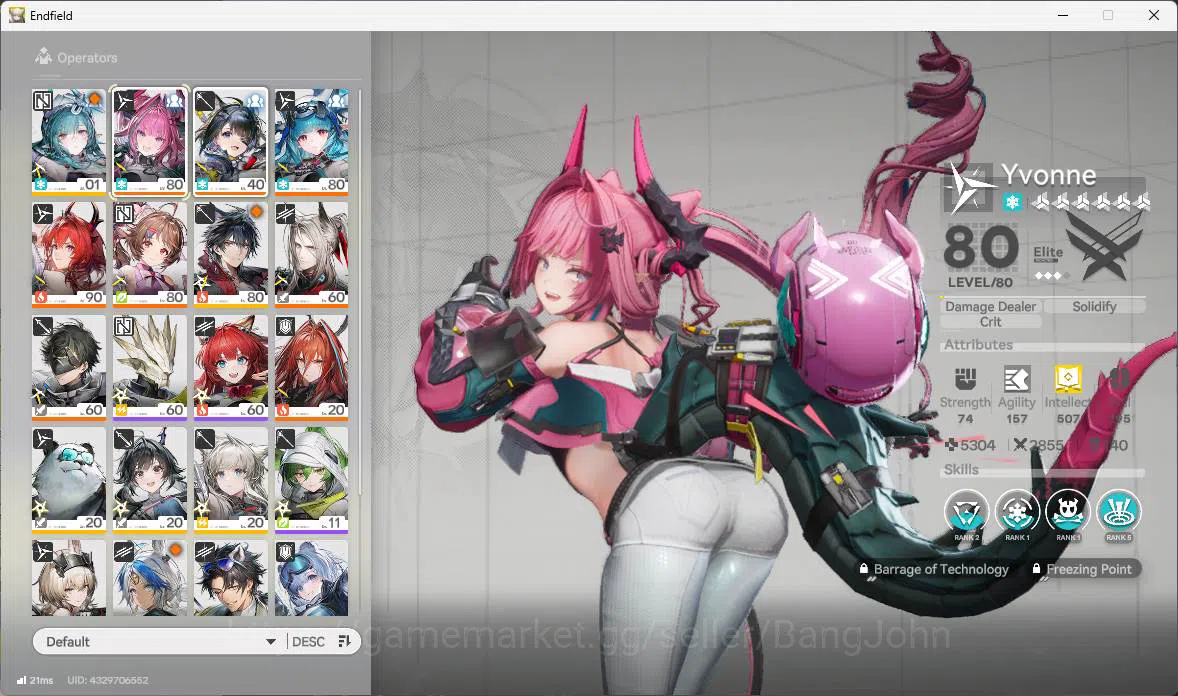Image resolution: width=1178 pixels, height=696 pixels.
Task: Select the cream-haired girl operator level 20
Action: coord(231,480)
